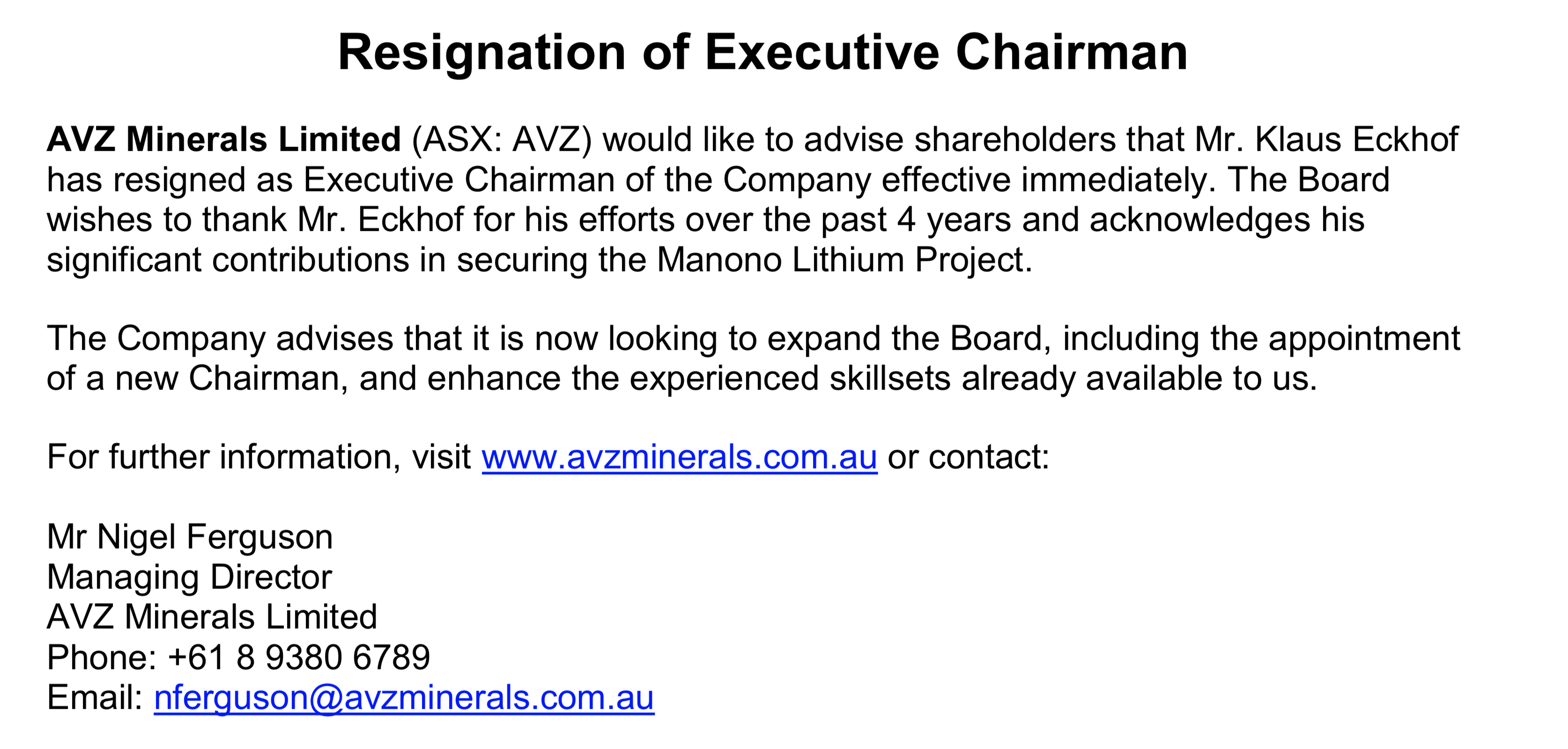Click the 'Email:' label
This screenshot has width=1568, height=749.
click(94, 698)
